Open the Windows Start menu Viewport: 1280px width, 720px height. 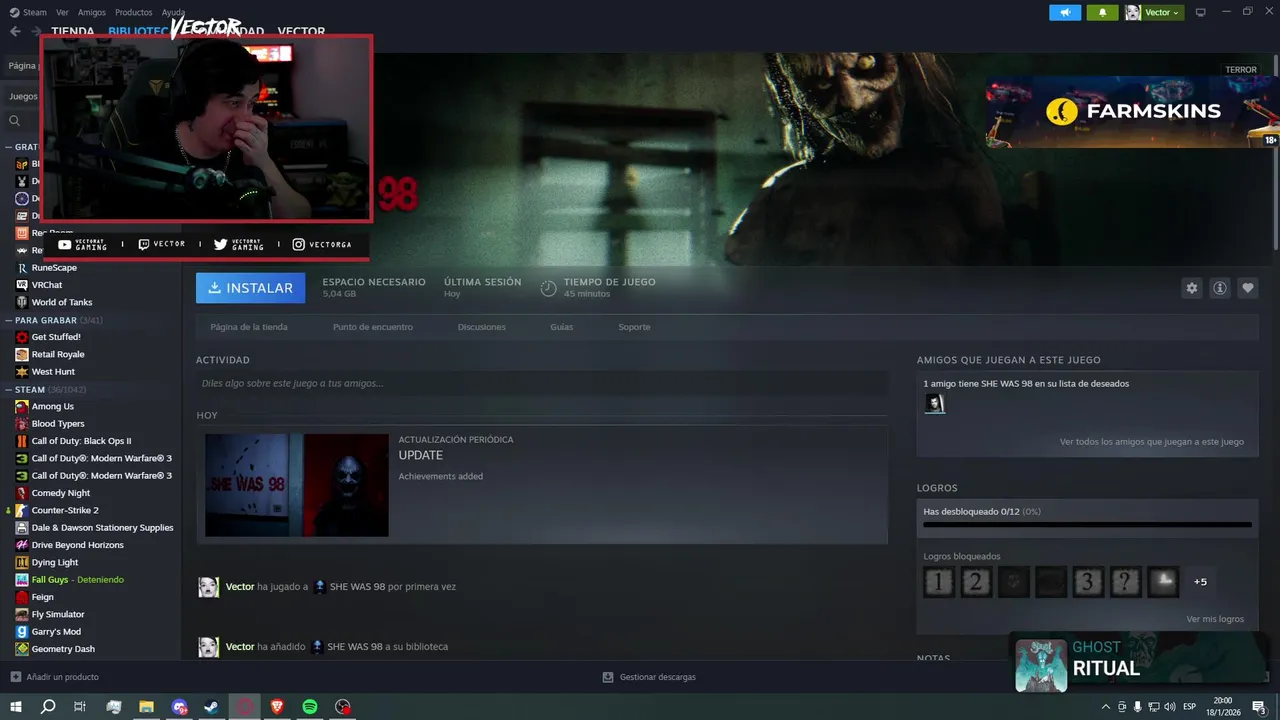(16, 707)
